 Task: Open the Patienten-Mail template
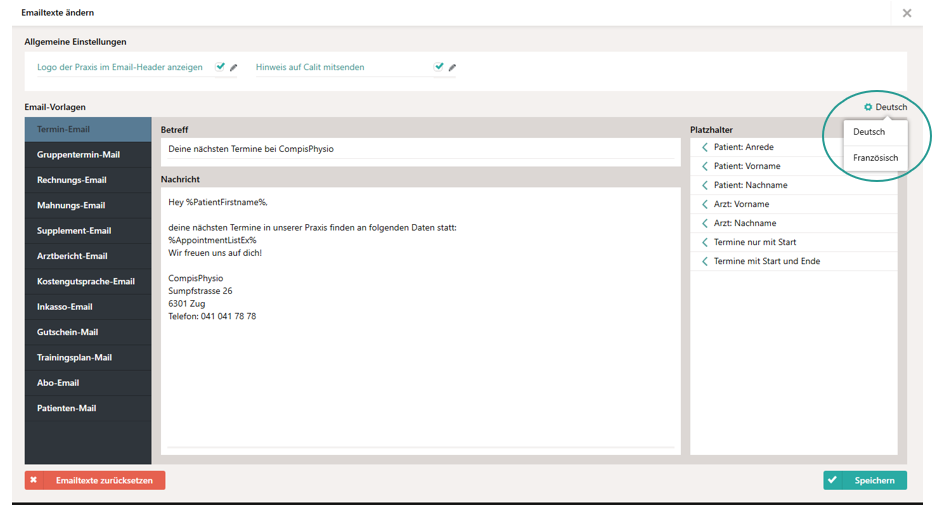pyautogui.click(x=88, y=408)
